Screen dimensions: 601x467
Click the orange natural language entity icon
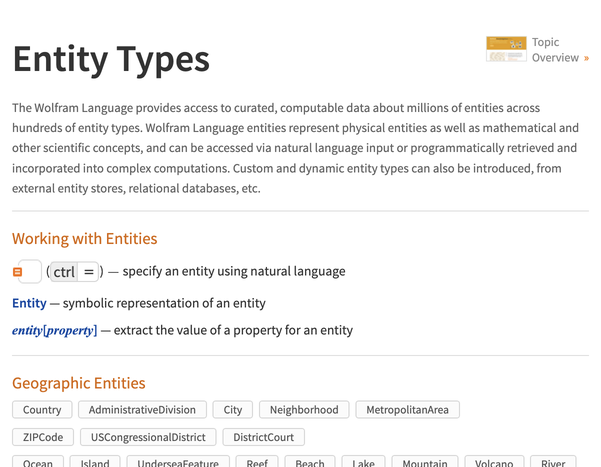pos(18,272)
